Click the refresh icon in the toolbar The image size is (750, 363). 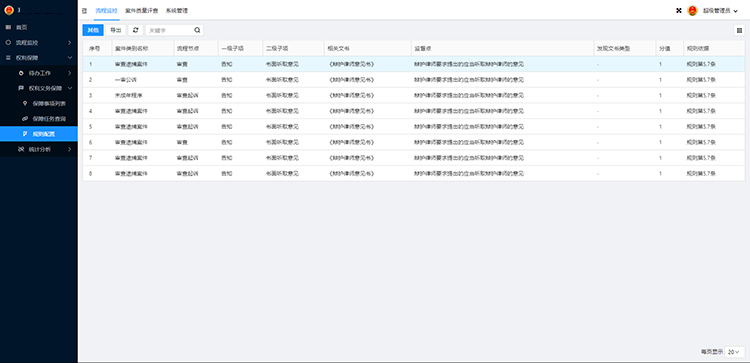tap(136, 30)
